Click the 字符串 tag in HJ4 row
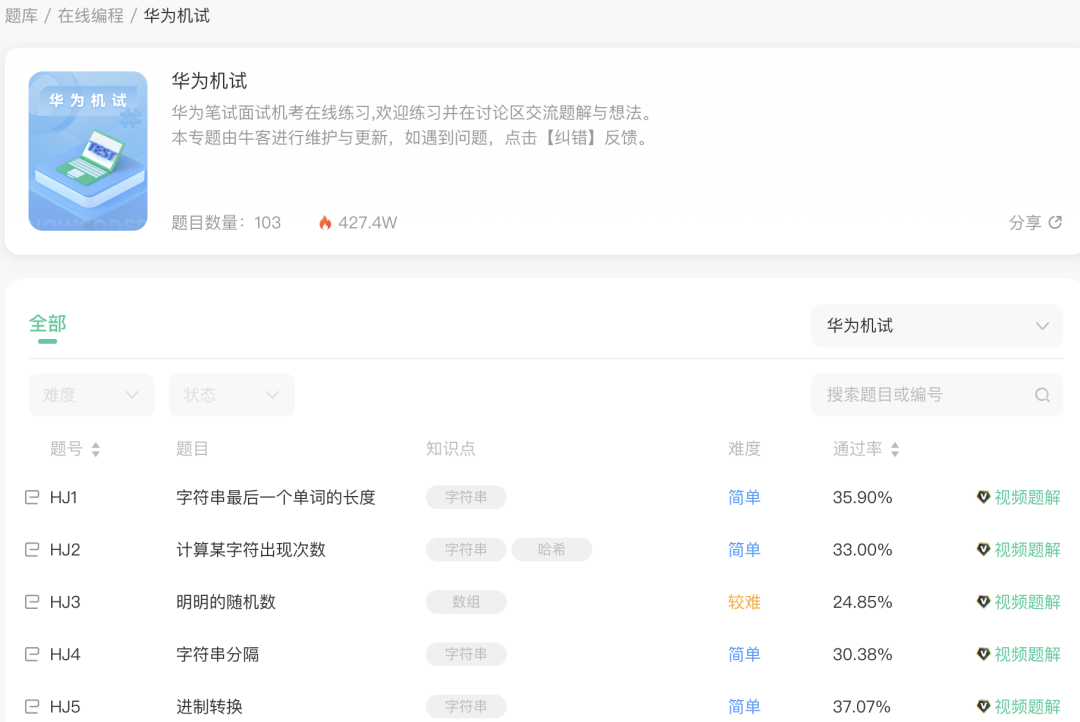1080x722 pixels. coord(466,654)
